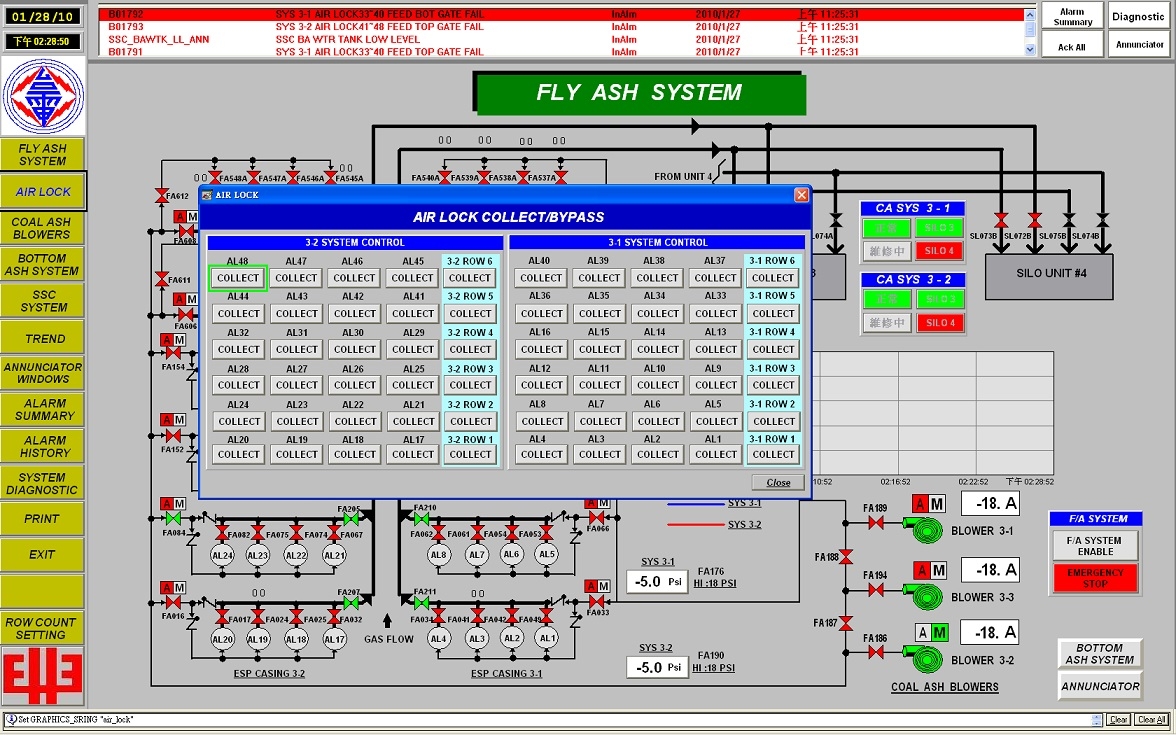The image size is (1176, 735).
Task: Open SSC SYSTEM page
Action: click(x=43, y=301)
